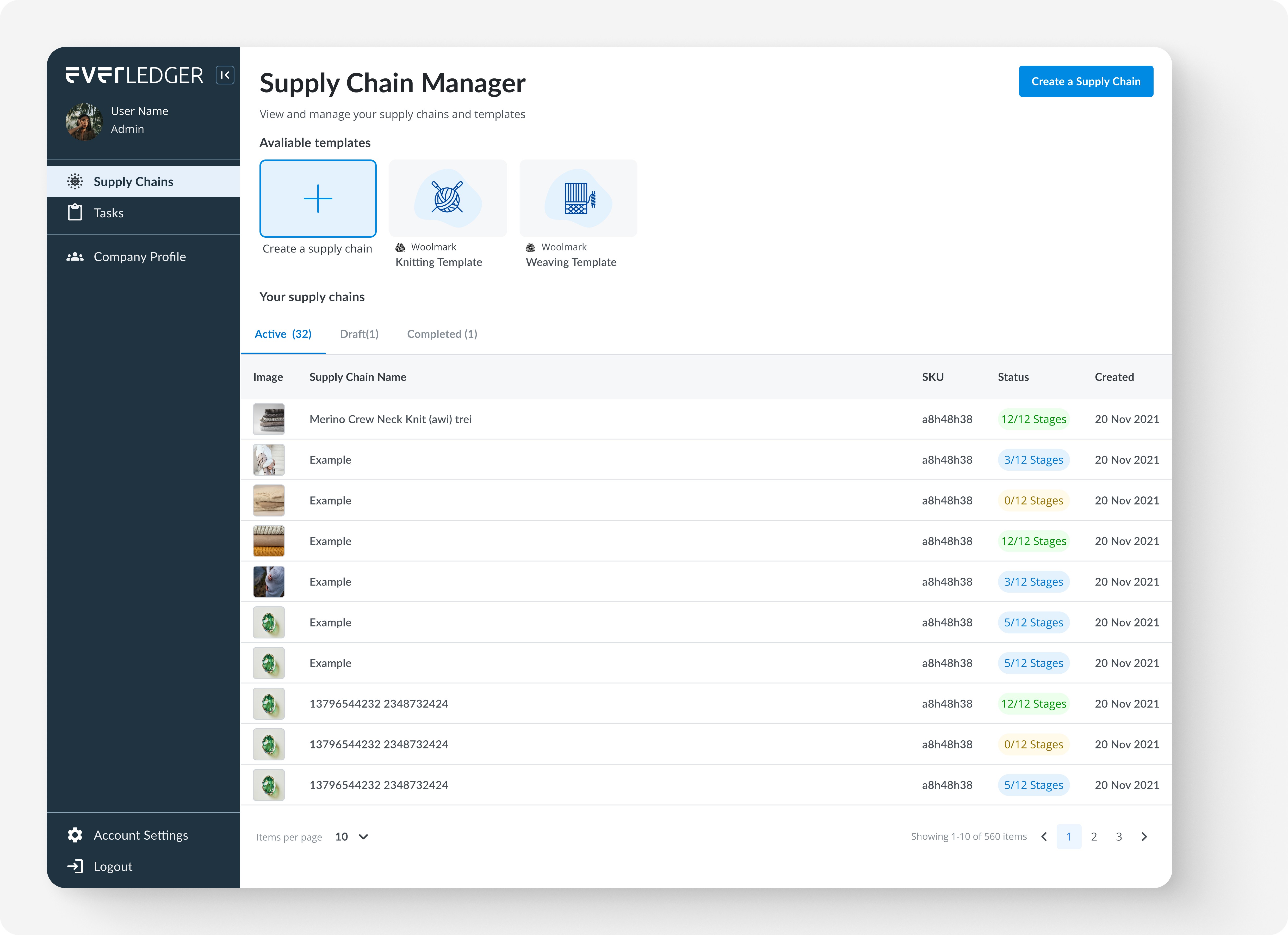Go to pagination page 2
1288x935 pixels.
[1094, 836]
